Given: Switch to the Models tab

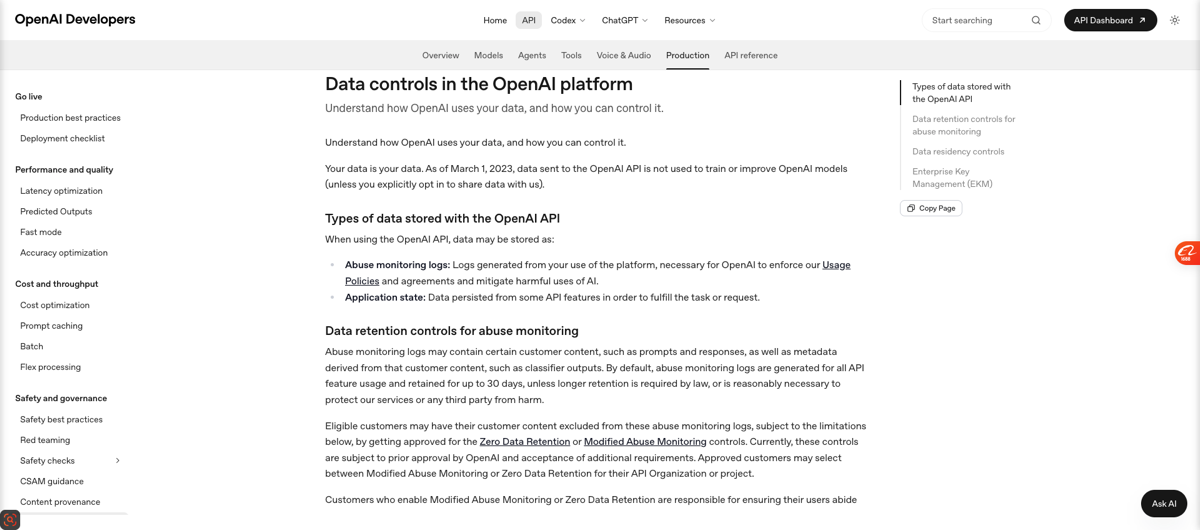Looking at the screenshot, I should click(x=488, y=55).
